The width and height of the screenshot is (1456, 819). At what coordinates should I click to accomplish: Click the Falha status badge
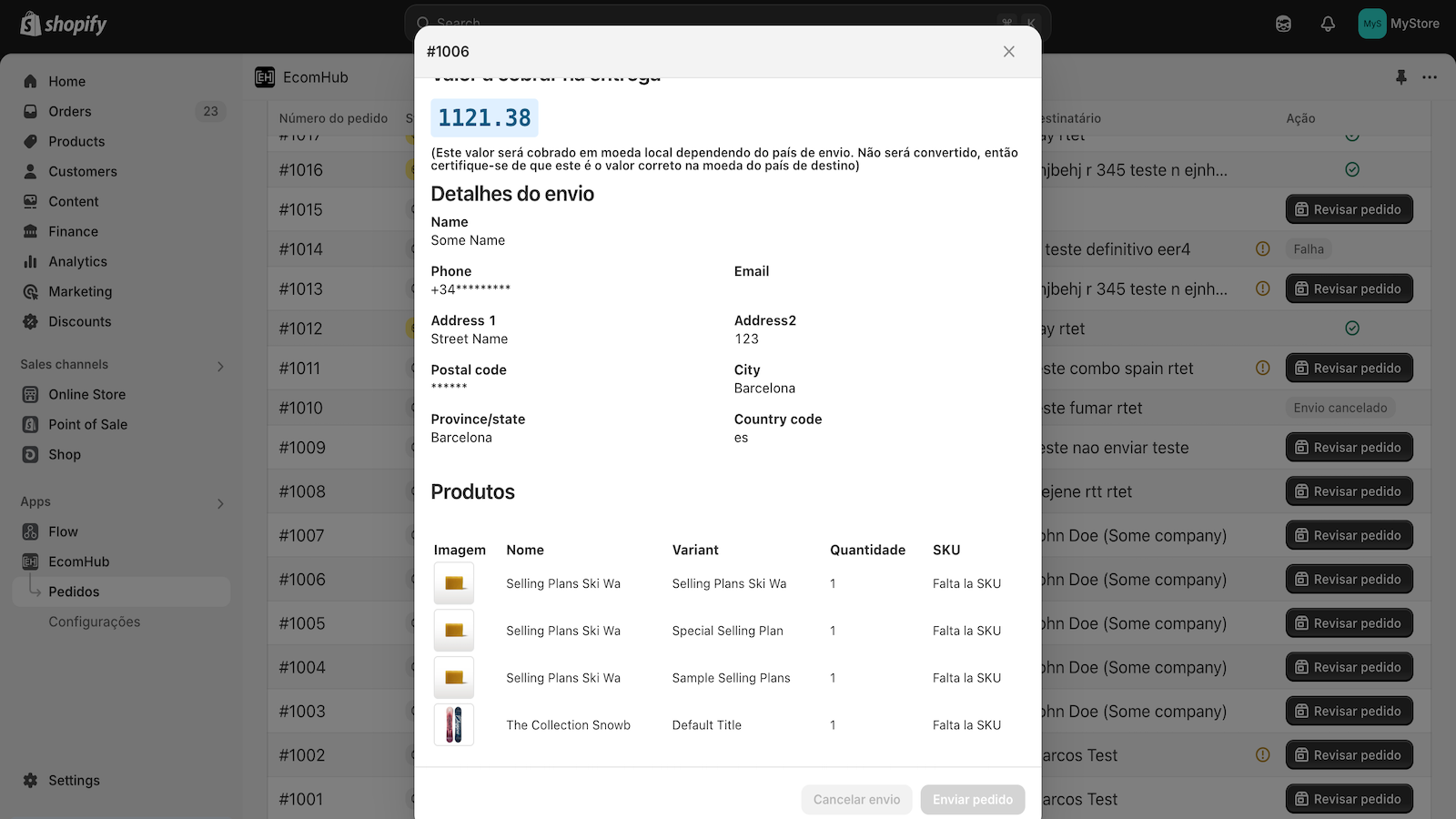point(1309,248)
